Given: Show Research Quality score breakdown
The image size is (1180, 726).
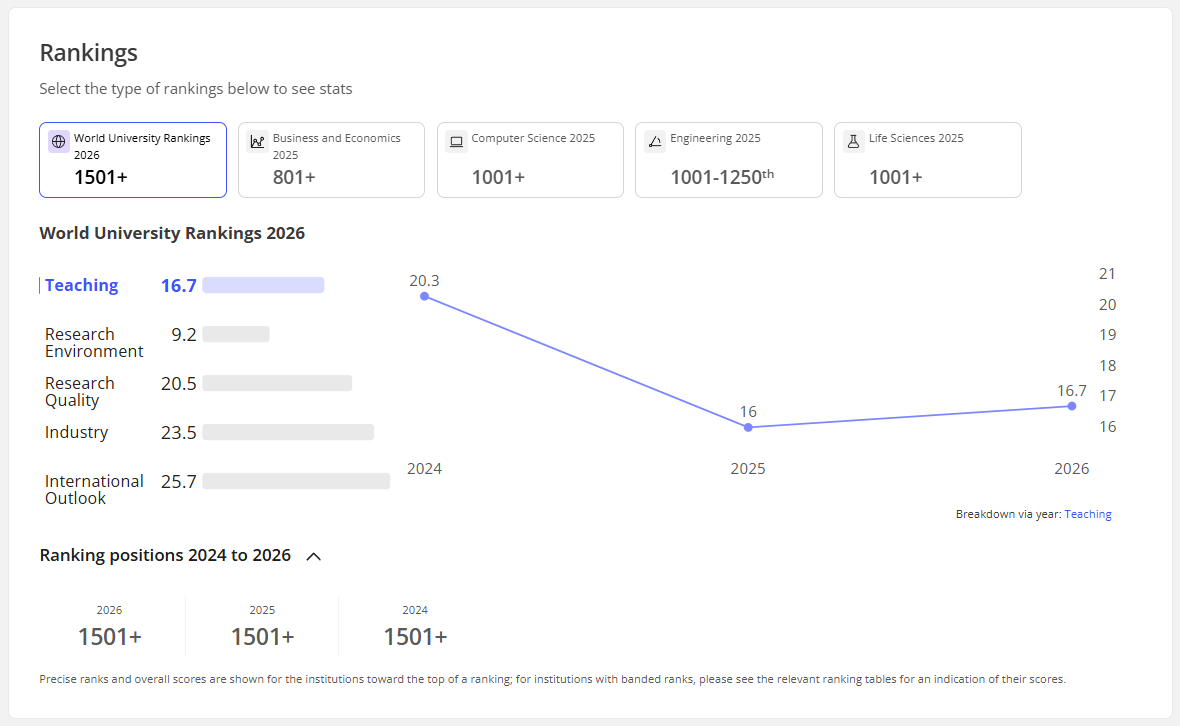Looking at the screenshot, I should click(80, 392).
